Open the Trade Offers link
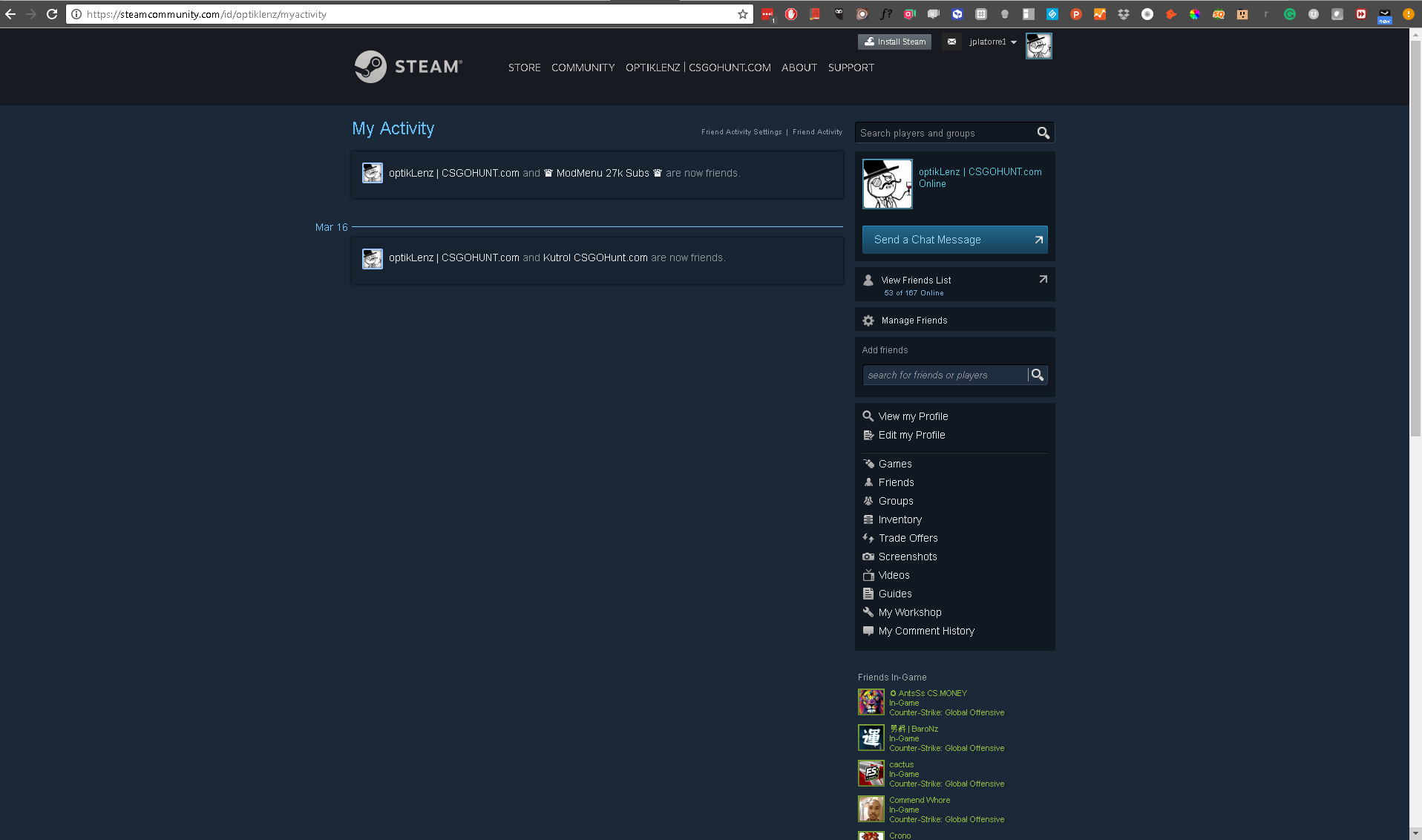 [x=908, y=538]
